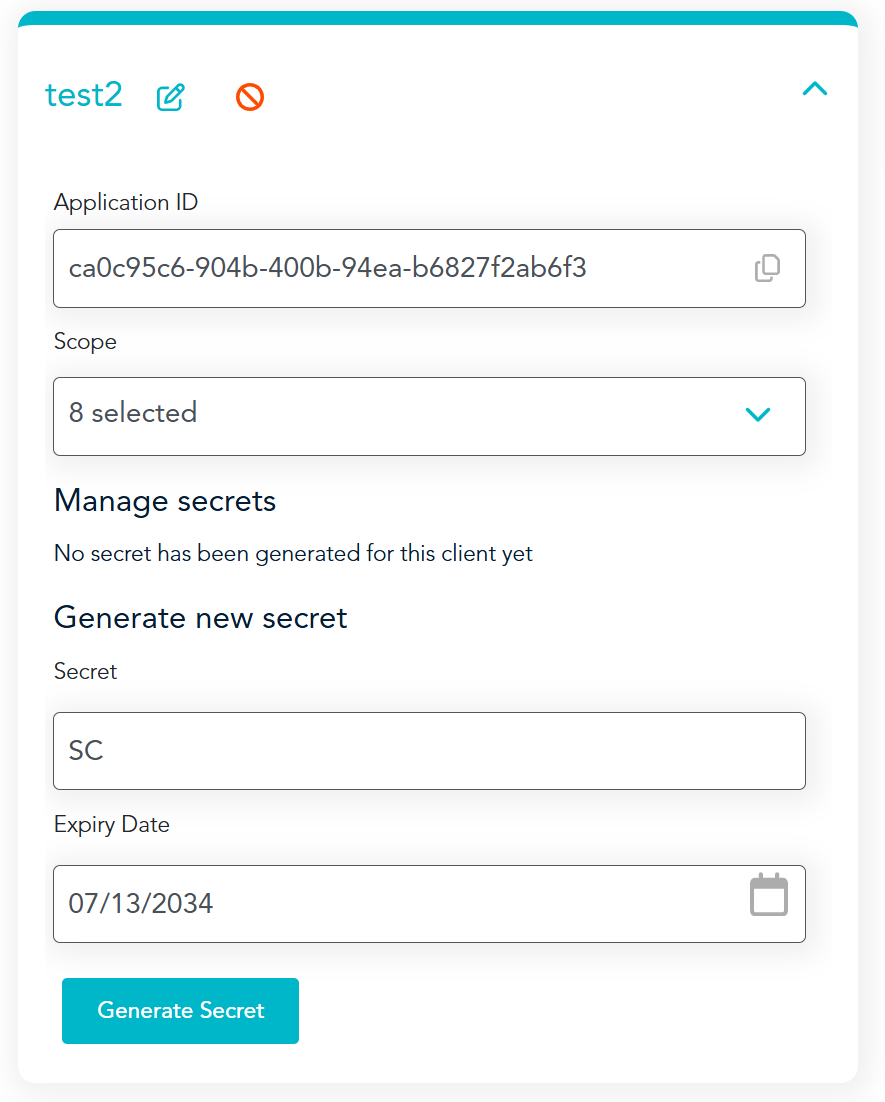Click the 'No secret has been generated' message
885x1102 pixels.
[x=293, y=553]
